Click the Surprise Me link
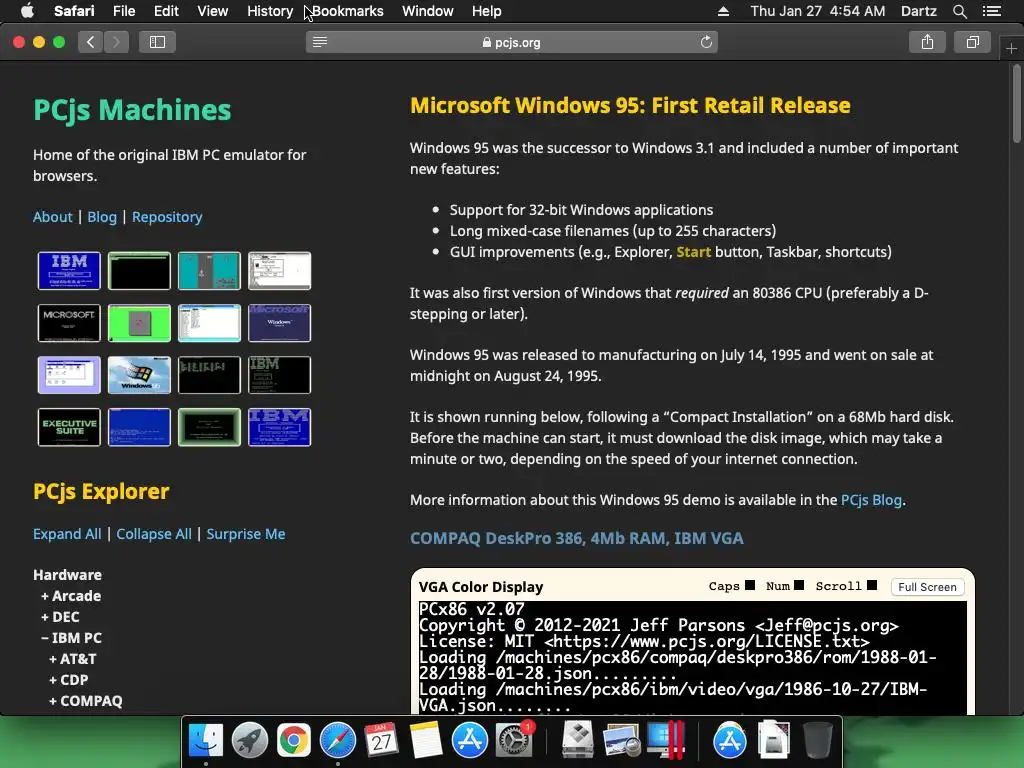 [x=246, y=534]
